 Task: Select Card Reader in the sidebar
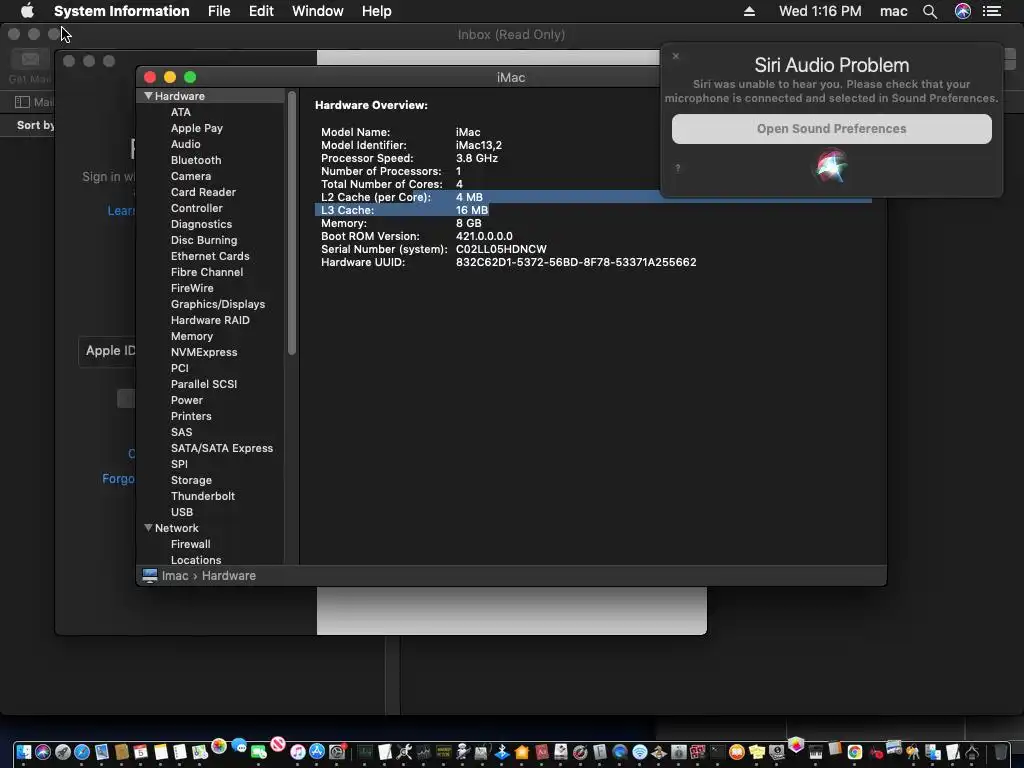pyautogui.click(x=203, y=192)
